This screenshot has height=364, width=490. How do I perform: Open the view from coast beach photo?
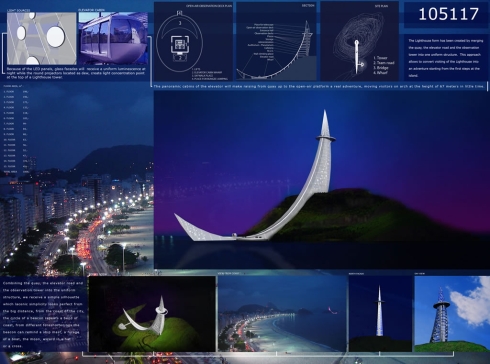pos(282,314)
